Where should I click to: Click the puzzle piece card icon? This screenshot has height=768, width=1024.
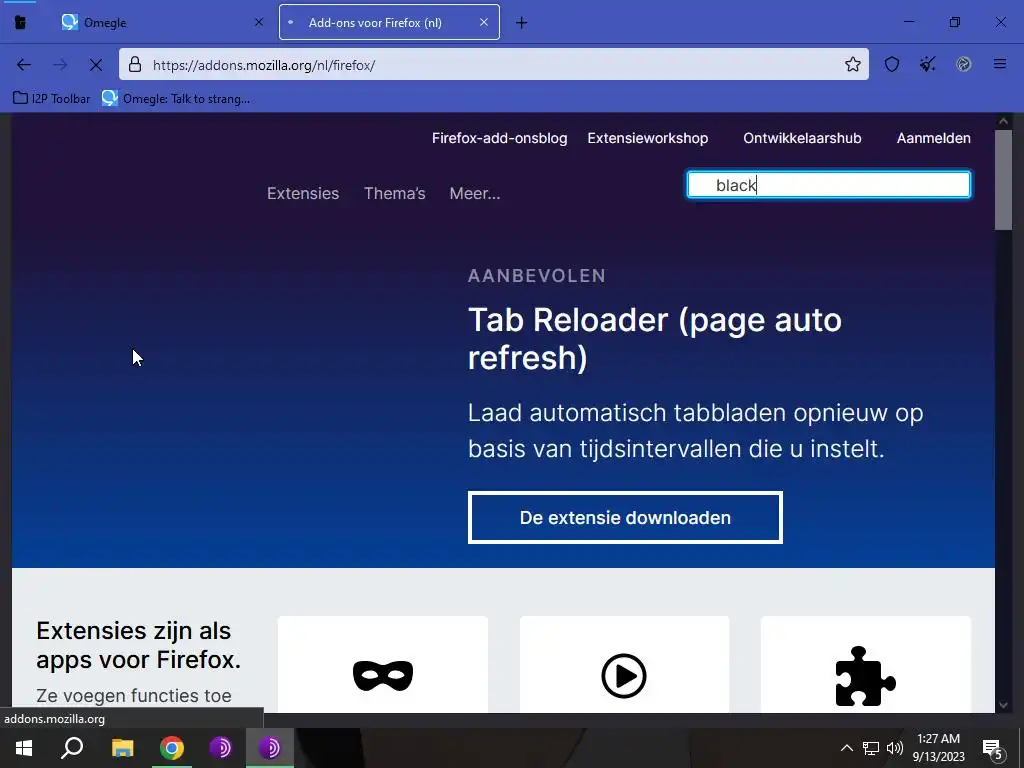pyautogui.click(x=865, y=676)
